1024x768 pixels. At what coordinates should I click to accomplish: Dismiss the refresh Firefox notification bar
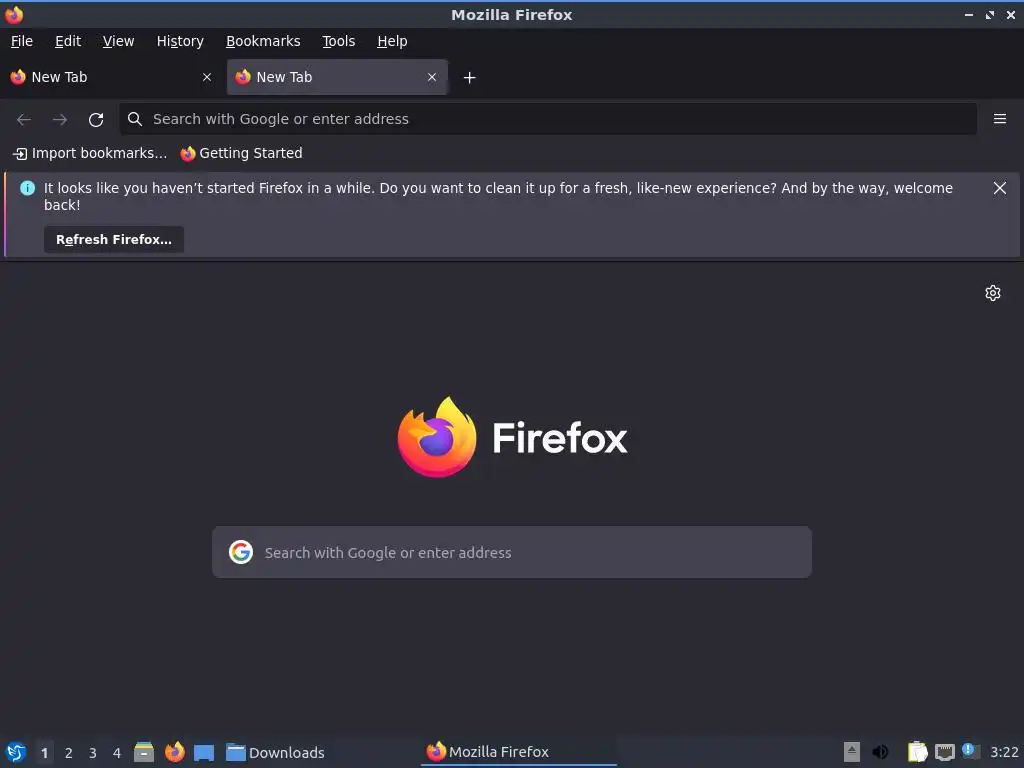pos(999,188)
